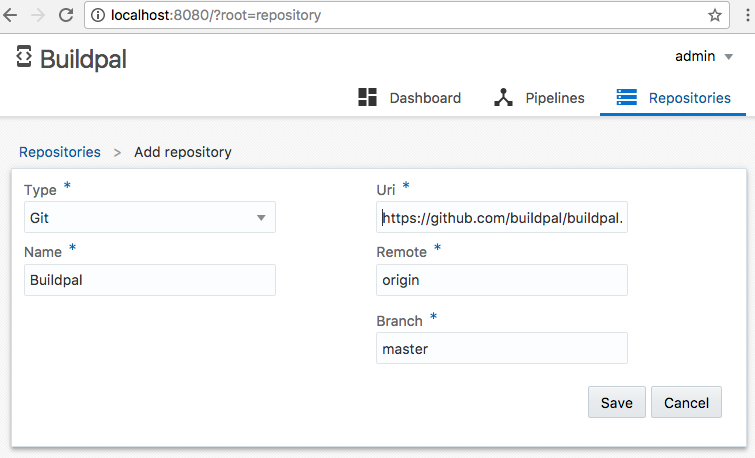The width and height of the screenshot is (755, 458).
Task: Focus the Uri input field
Action: (x=502, y=217)
